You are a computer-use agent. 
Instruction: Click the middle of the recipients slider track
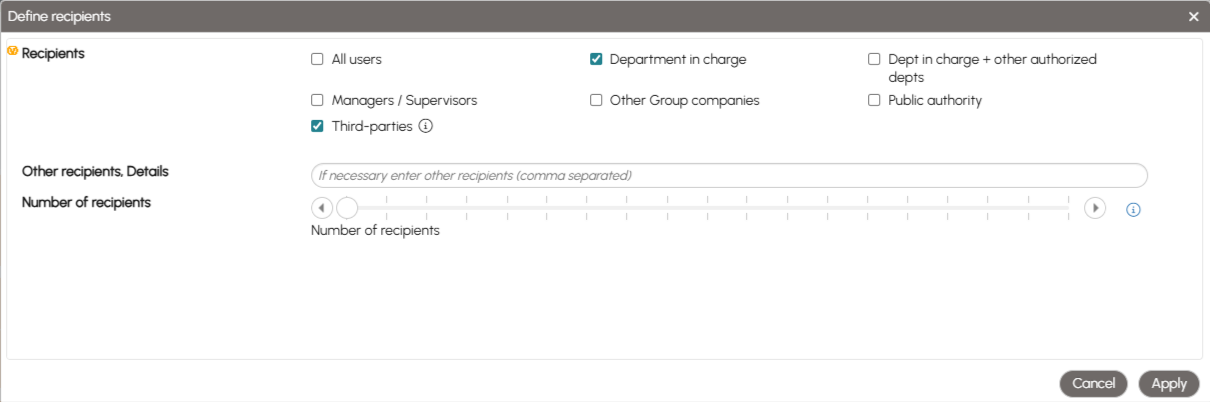click(x=708, y=208)
